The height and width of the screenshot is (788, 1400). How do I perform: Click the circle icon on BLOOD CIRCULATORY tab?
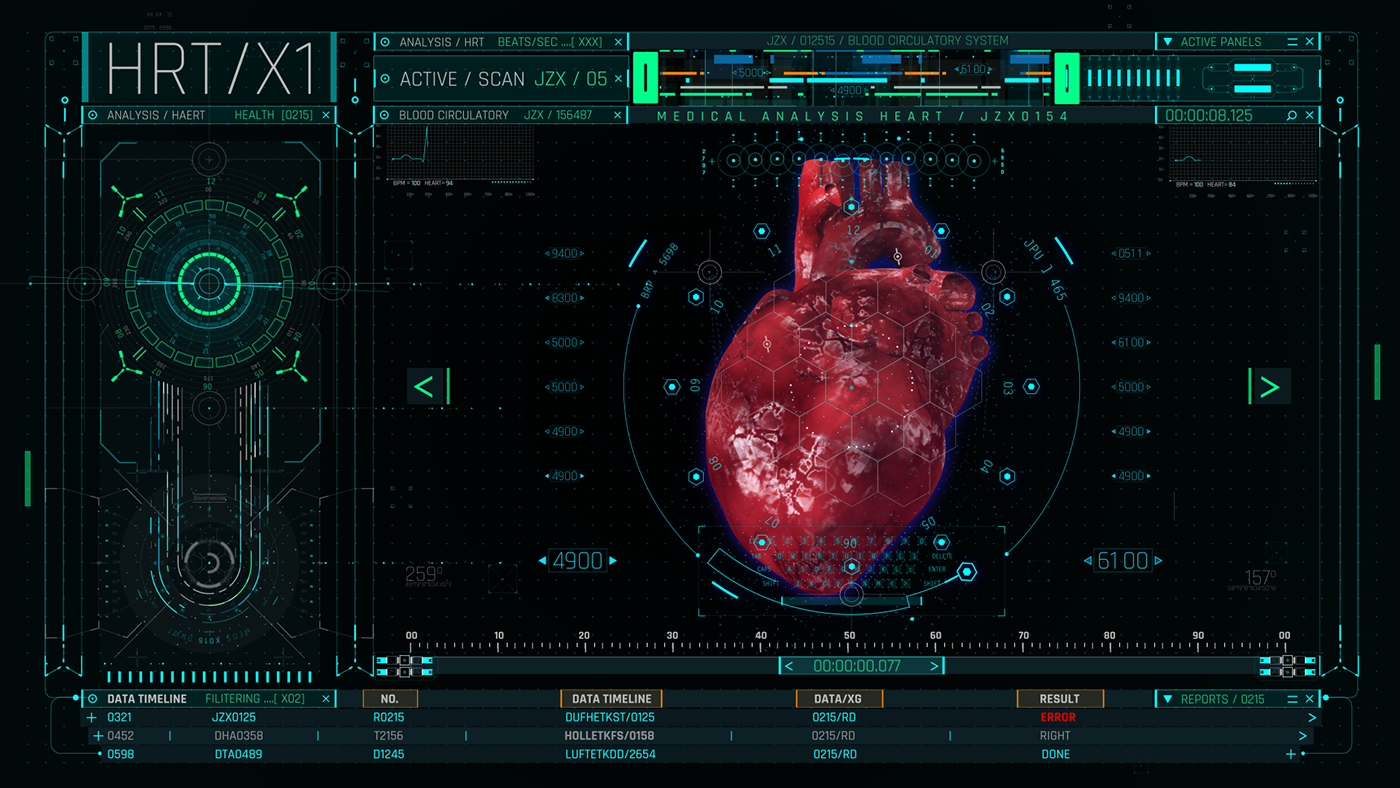tap(385, 115)
